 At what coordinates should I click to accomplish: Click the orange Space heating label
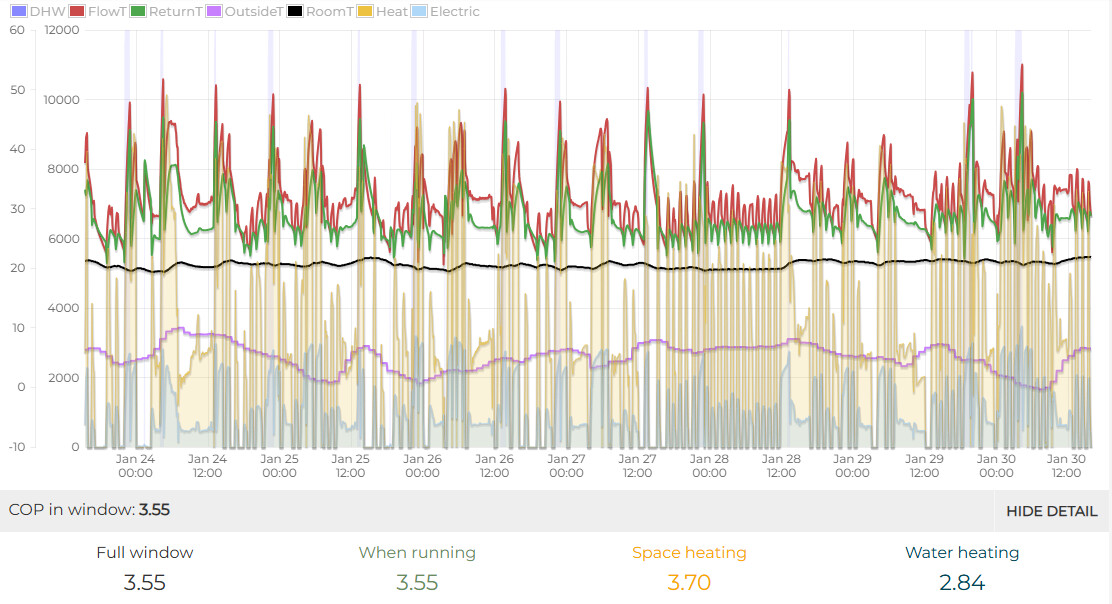(x=689, y=552)
